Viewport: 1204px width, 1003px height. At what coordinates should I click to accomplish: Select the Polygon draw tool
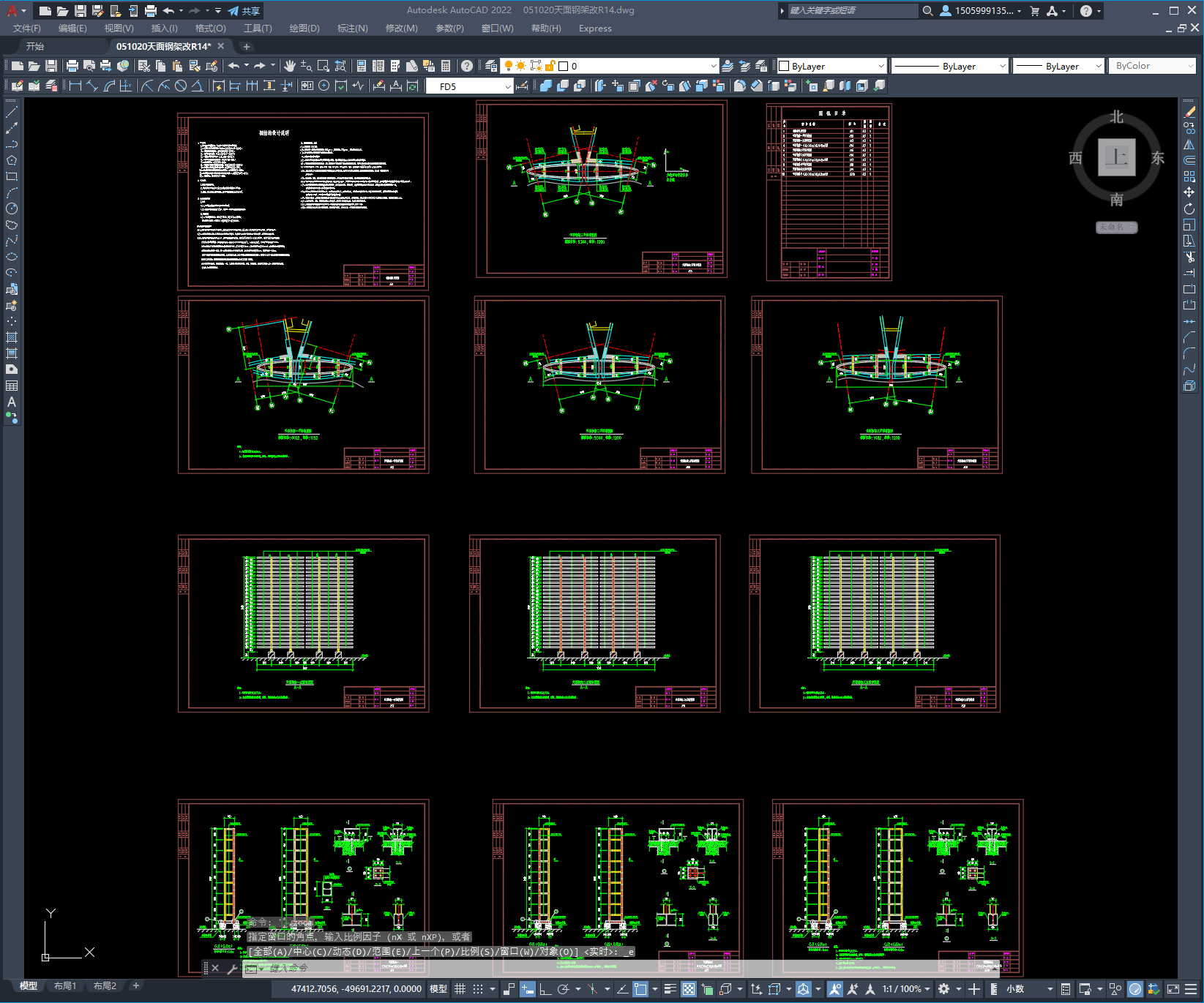[12, 160]
